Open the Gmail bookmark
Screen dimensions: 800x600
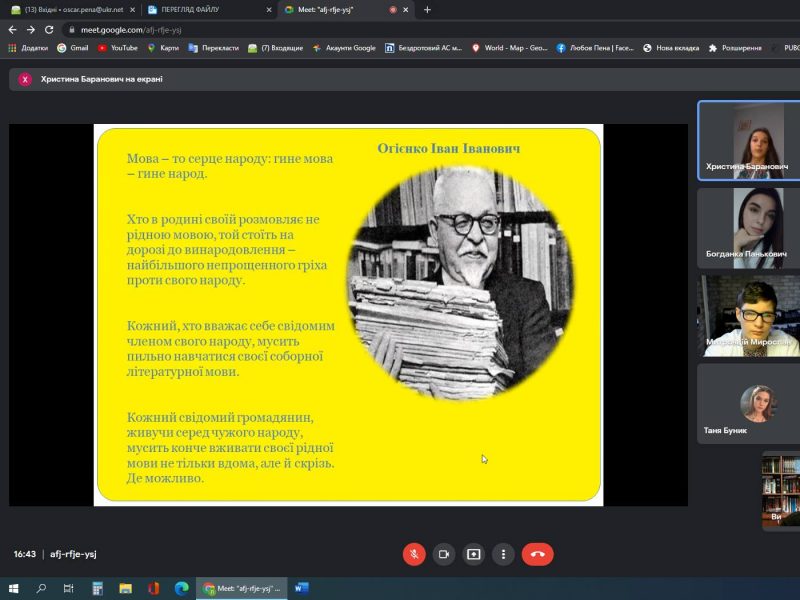(72, 47)
